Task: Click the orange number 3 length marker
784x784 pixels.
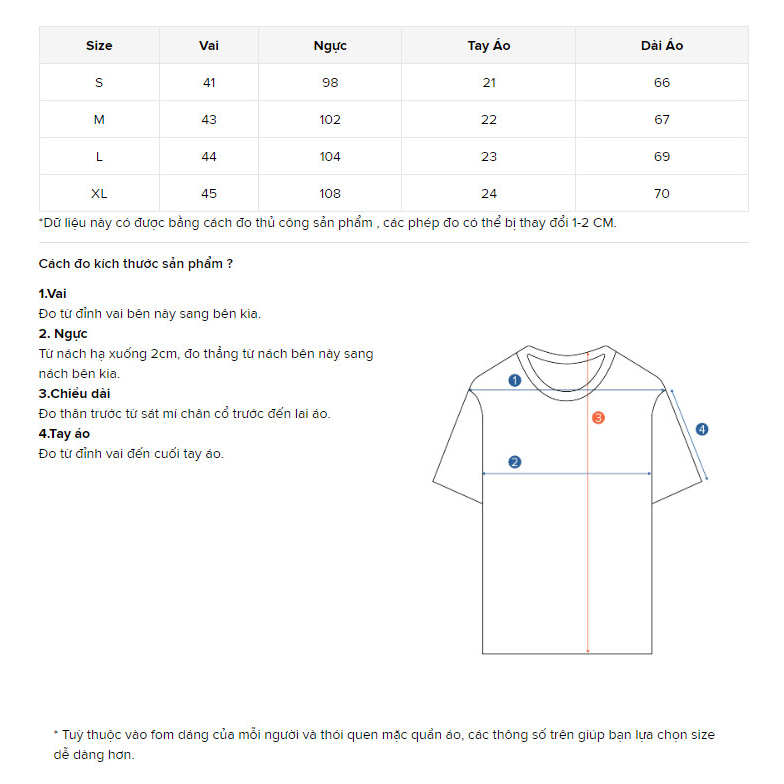Action: (x=598, y=417)
